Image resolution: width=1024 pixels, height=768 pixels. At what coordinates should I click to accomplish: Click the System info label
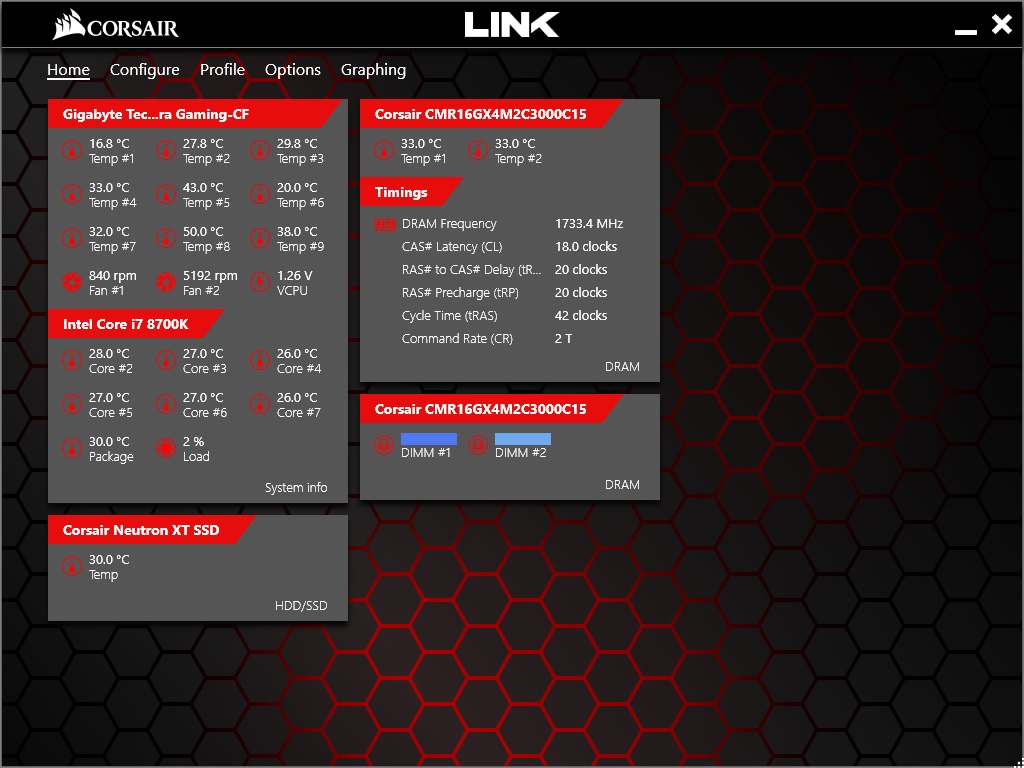[296, 487]
